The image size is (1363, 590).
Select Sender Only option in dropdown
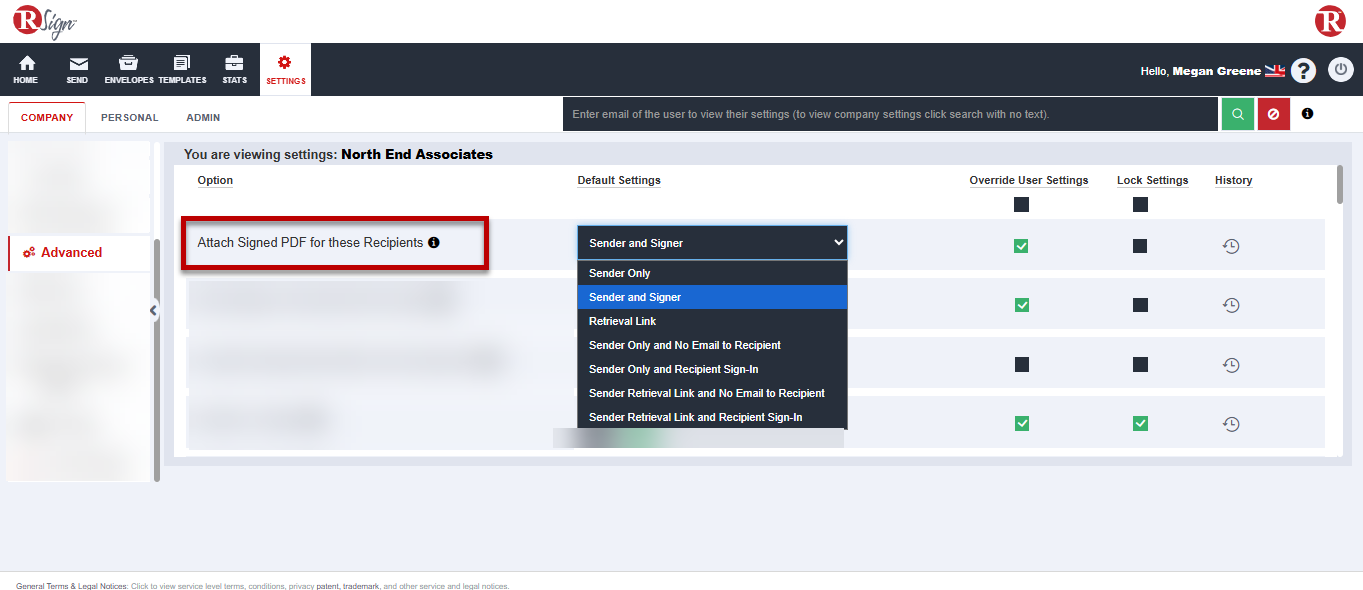[x=620, y=273]
